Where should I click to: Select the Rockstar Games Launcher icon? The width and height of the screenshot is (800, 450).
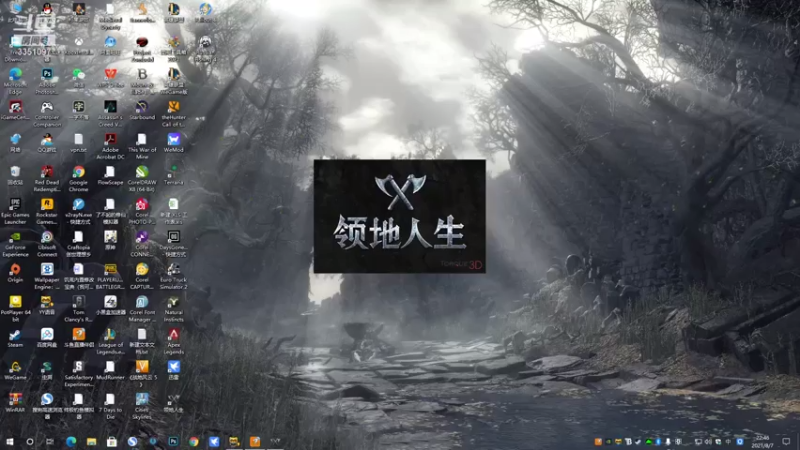47,211
